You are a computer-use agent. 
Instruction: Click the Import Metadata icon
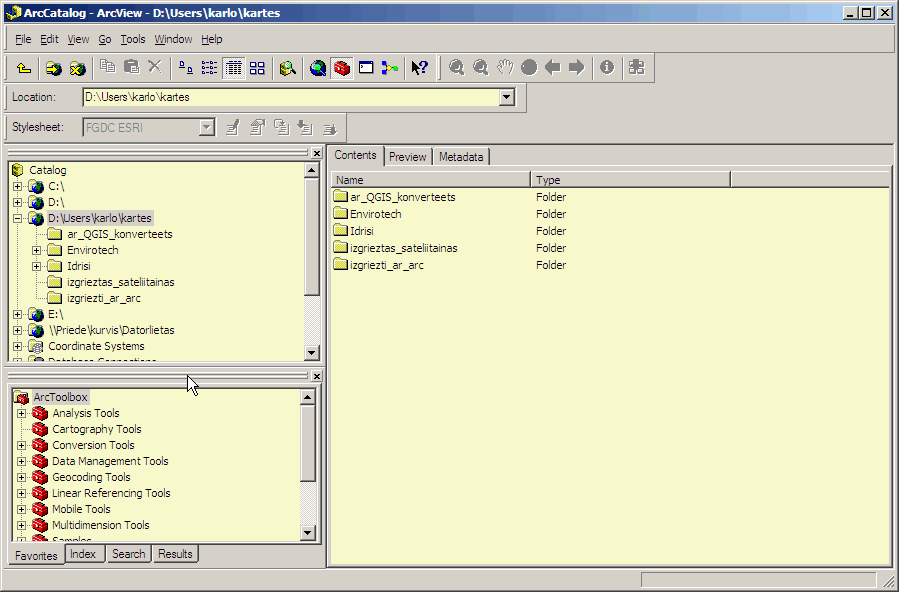pyautogui.click(x=305, y=127)
